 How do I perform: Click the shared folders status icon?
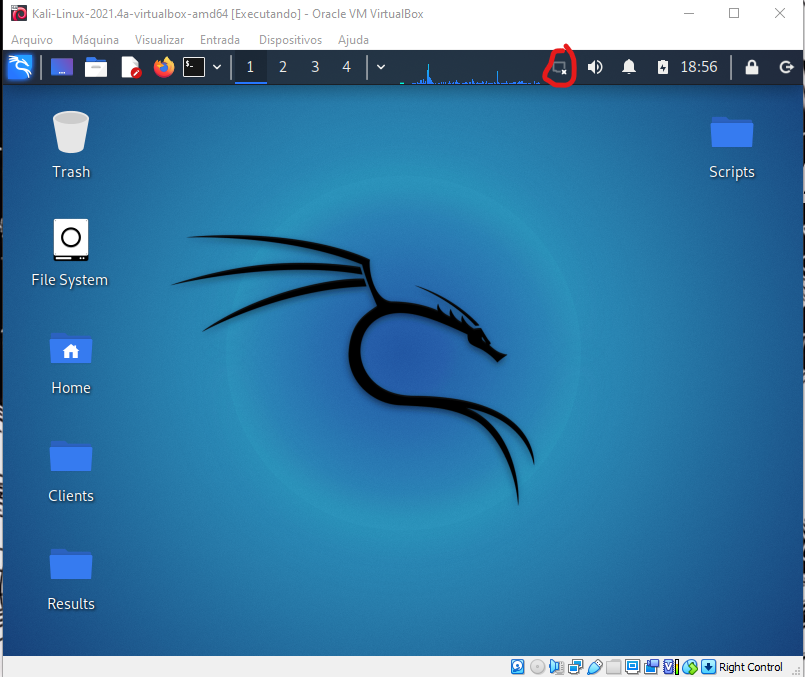[614, 667]
